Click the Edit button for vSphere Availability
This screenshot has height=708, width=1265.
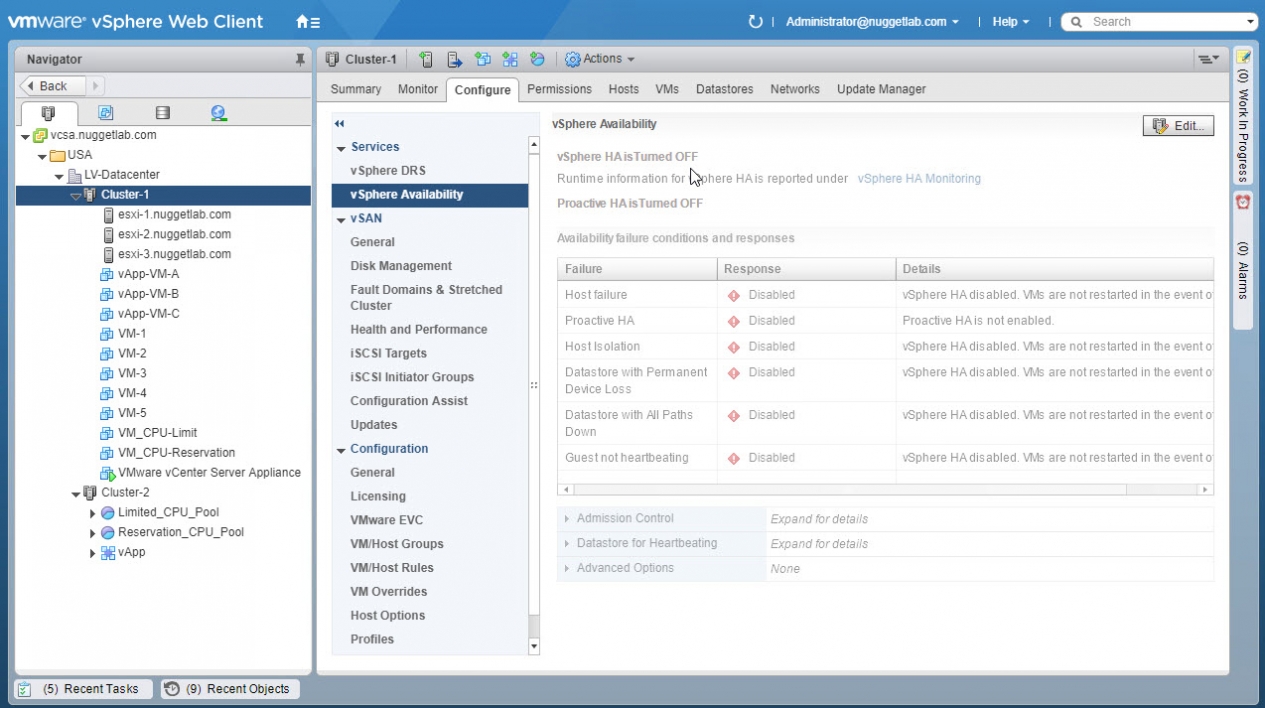click(1178, 126)
